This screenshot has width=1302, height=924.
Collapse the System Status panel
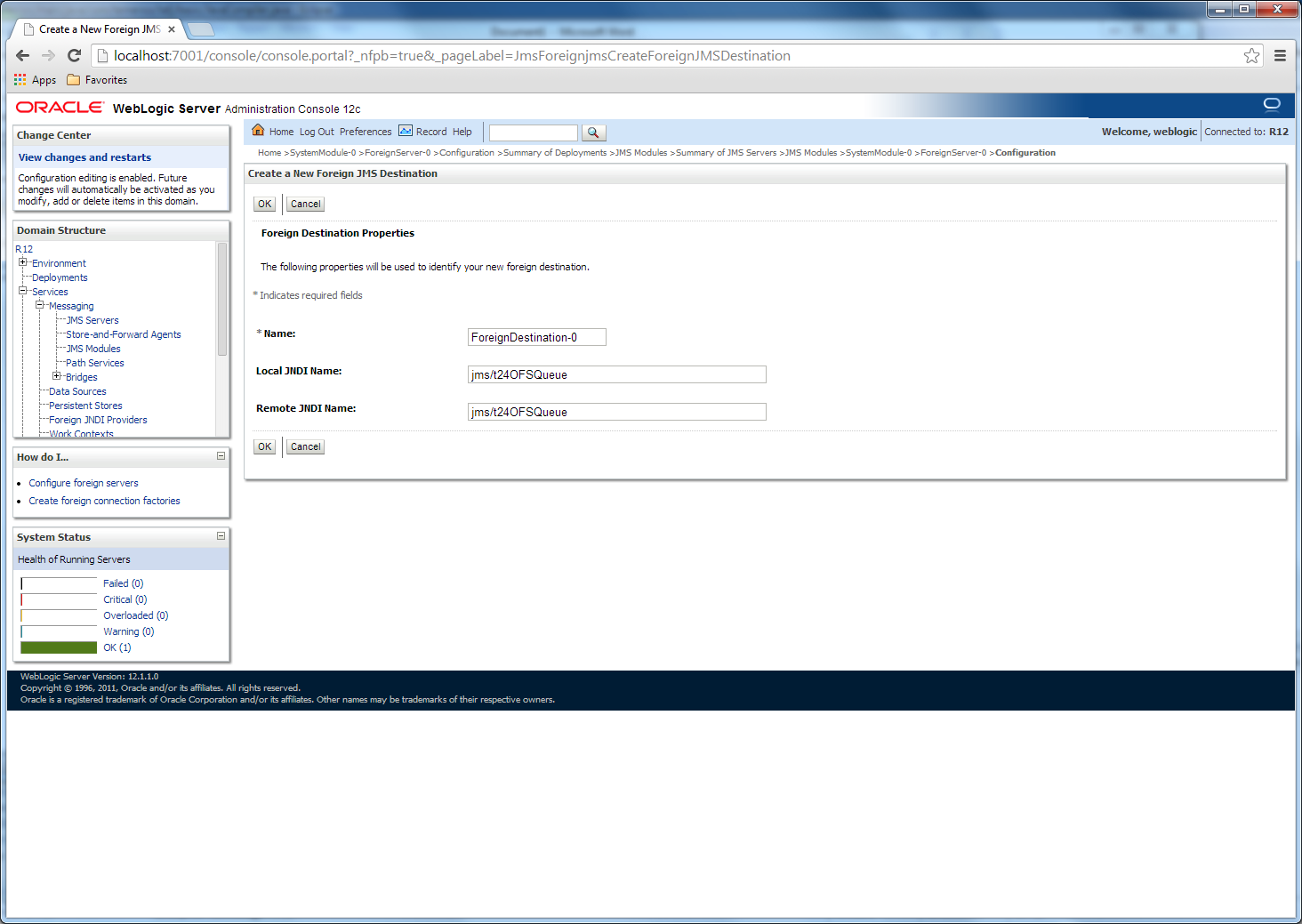click(221, 536)
